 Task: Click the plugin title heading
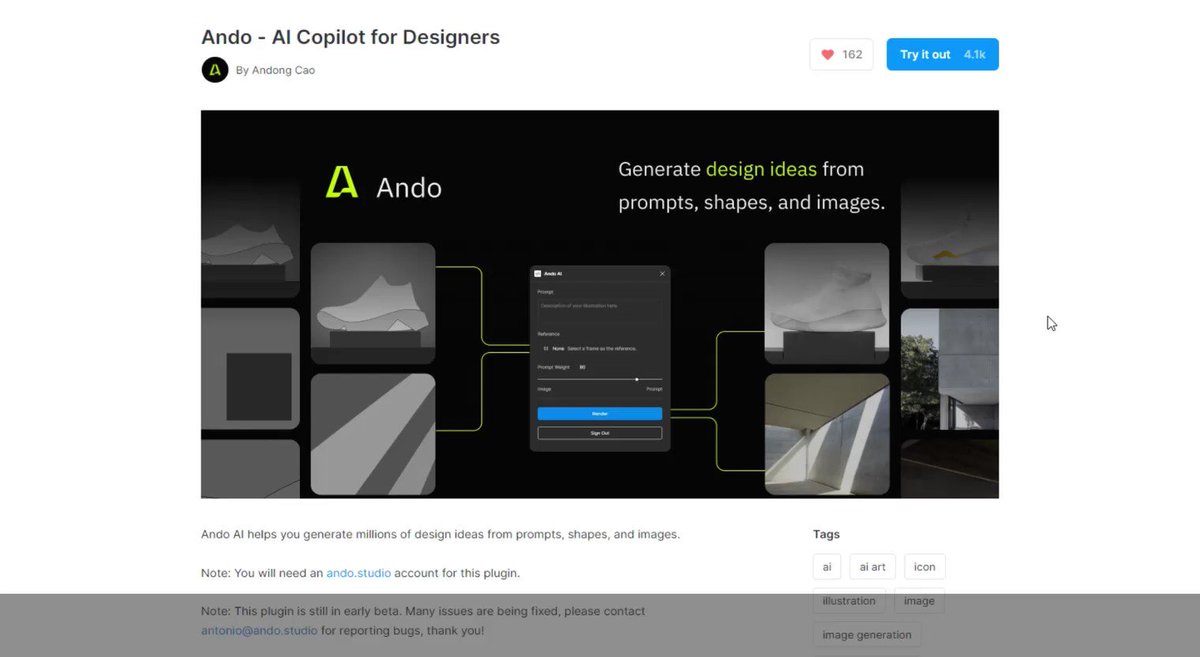(x=351, y=37)
